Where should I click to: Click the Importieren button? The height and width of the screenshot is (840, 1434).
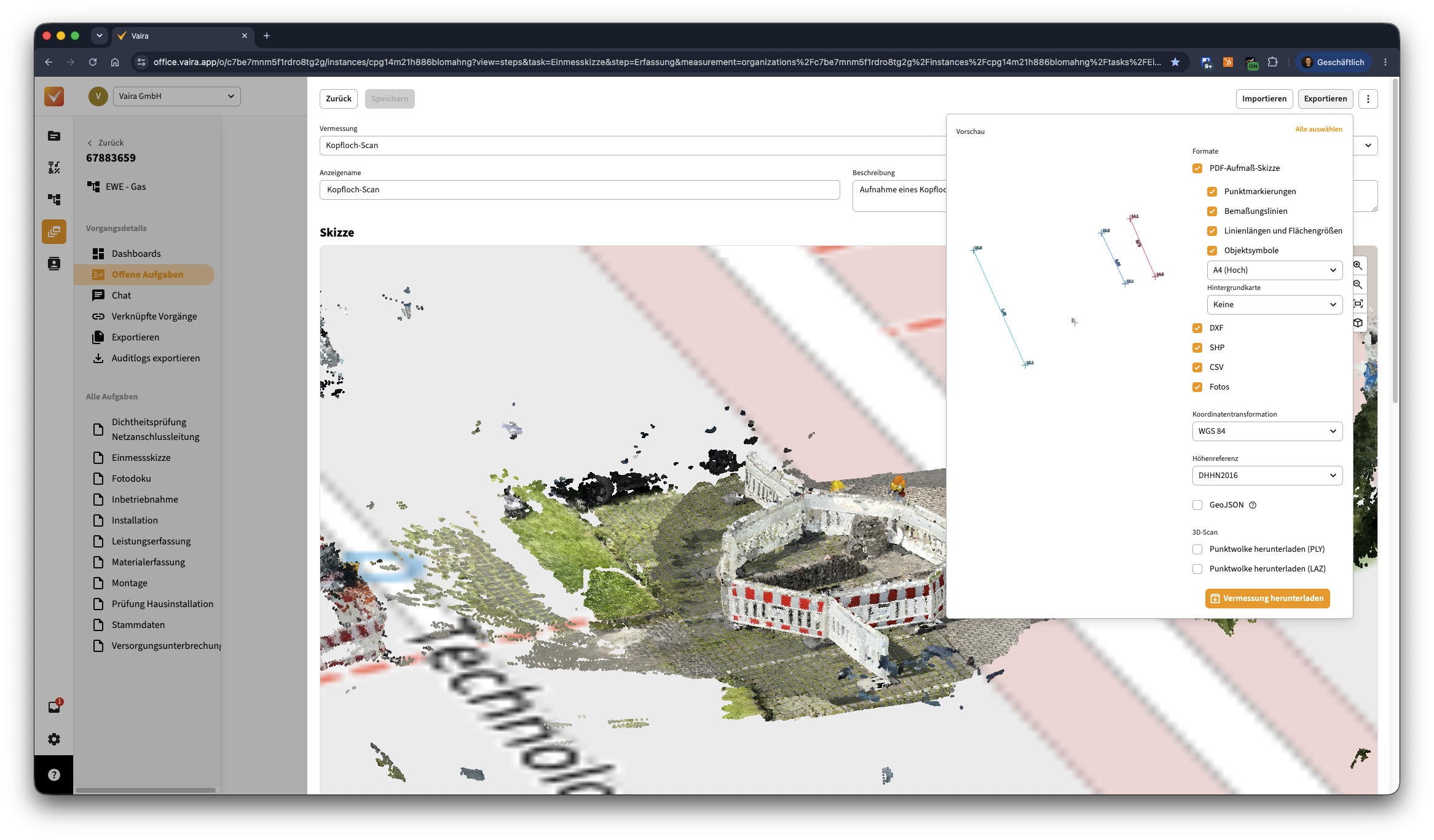pyautogui.click(x=1264, y=99)
